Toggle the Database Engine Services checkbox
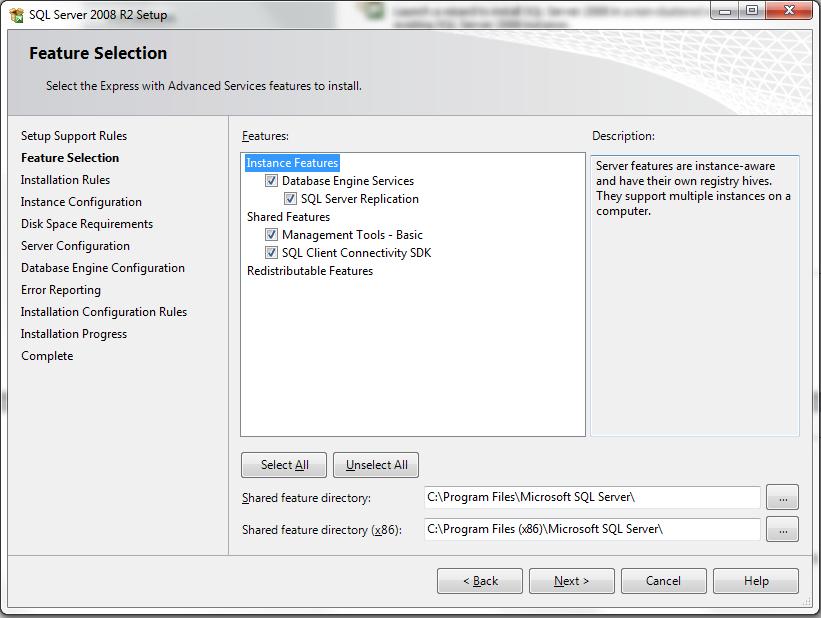The height and width of the screenshot is (618, 821). pyautogui.click(x=271, y=181)
